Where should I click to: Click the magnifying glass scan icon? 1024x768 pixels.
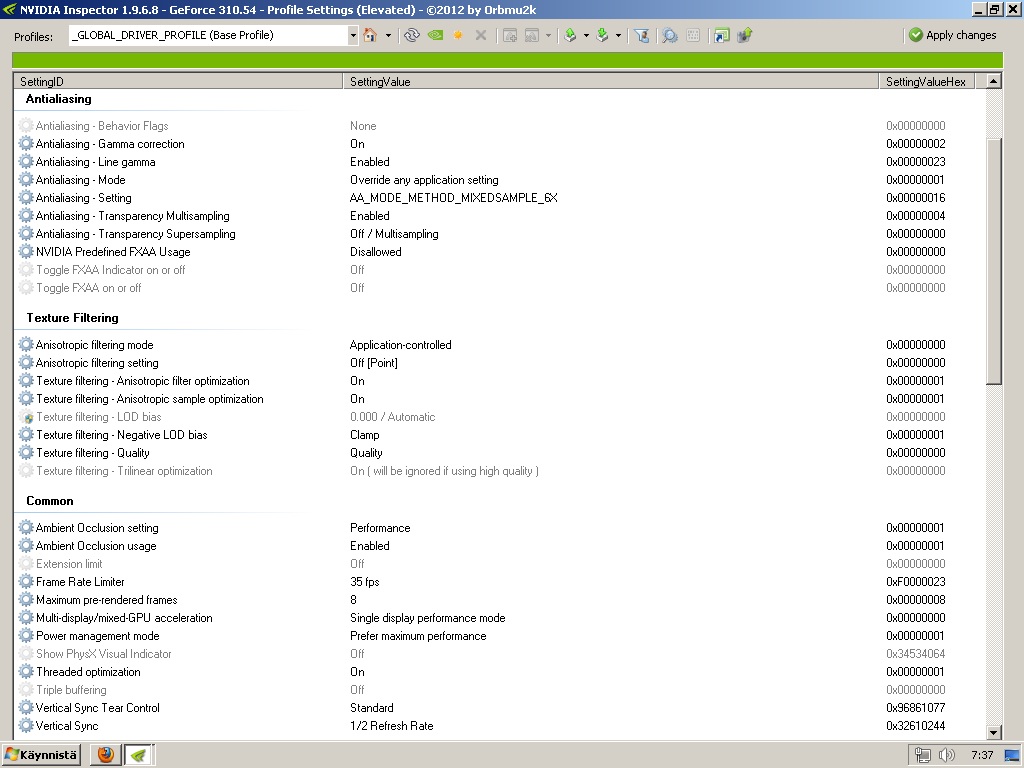669,35
